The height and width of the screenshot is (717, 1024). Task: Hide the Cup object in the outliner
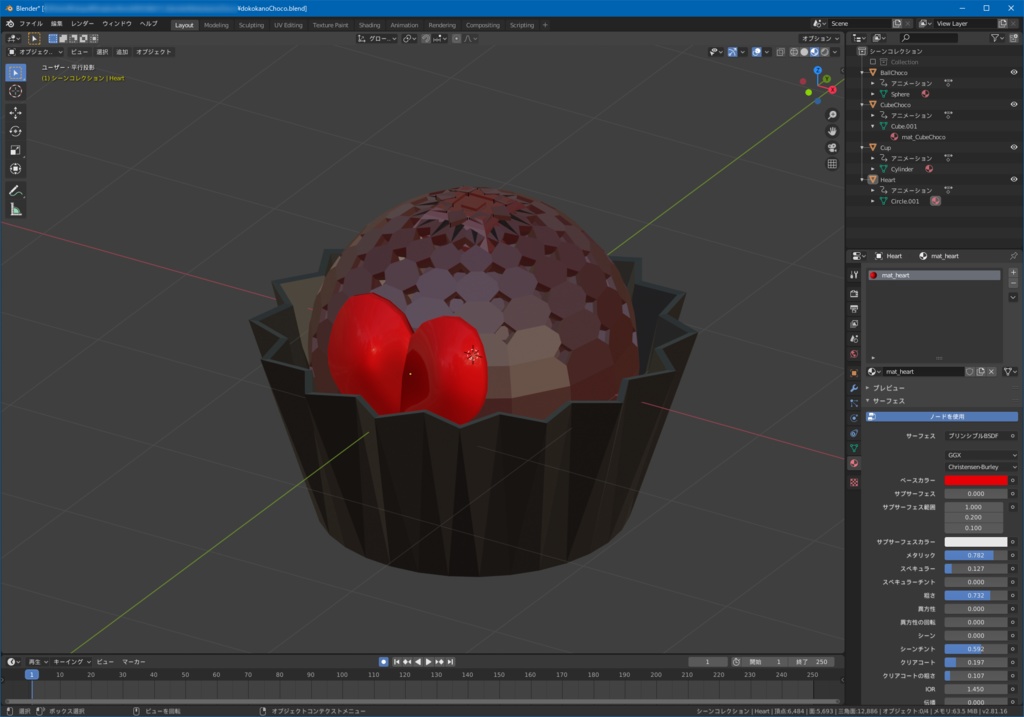pyautogui.click(x=1014, y=148)
